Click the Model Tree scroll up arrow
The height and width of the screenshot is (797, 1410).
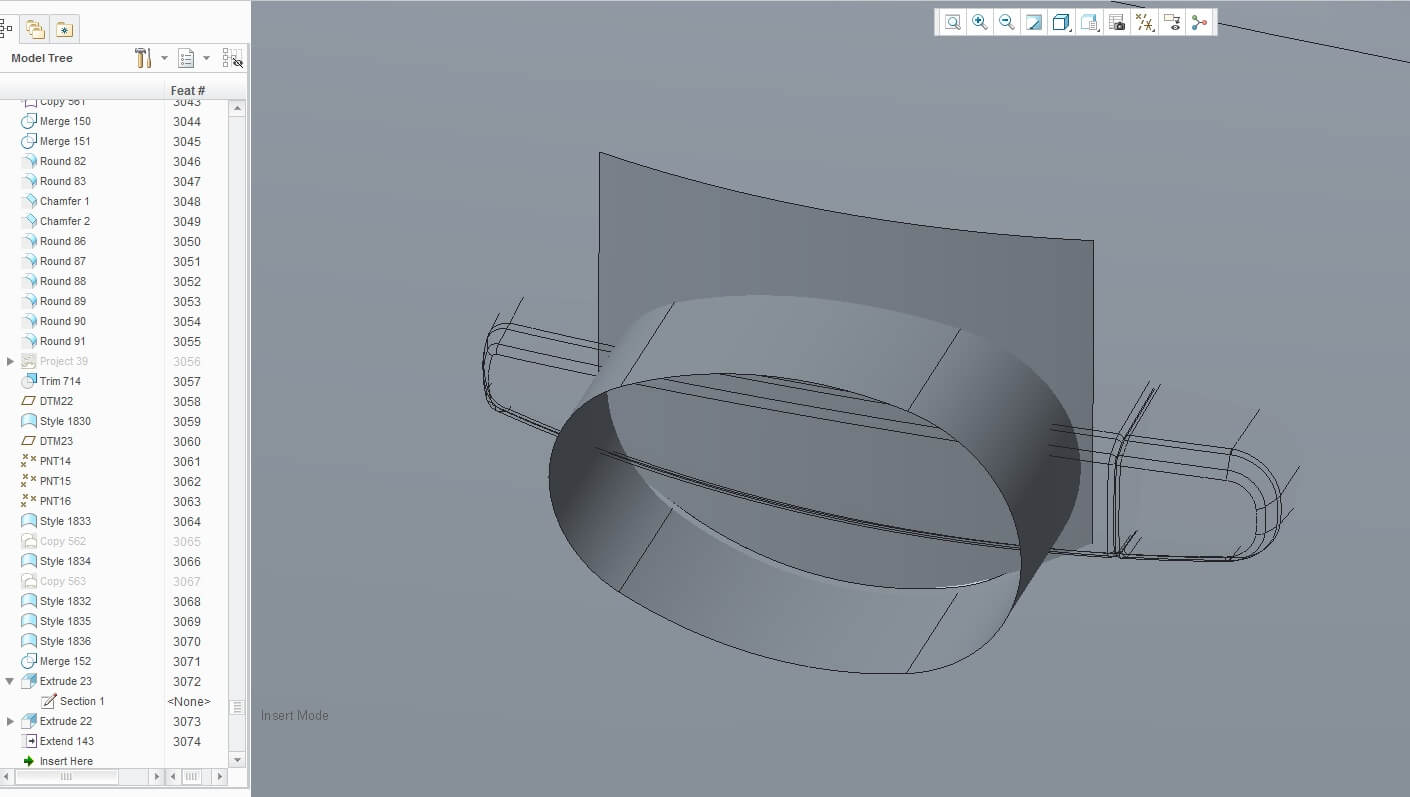pyautogui.click(x=237, y=109)
